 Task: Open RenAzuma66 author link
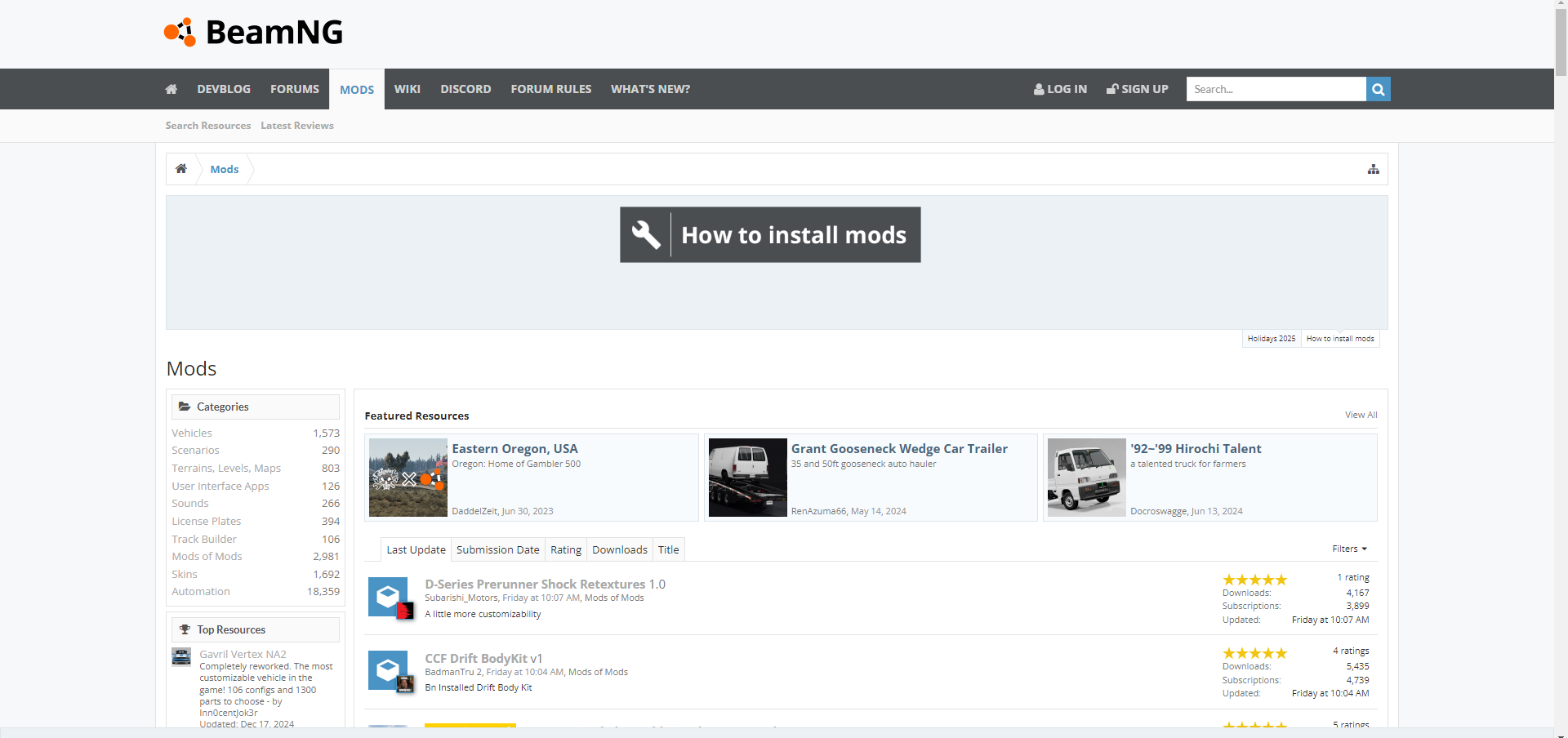pyautogui.click(x=818, y=512)
